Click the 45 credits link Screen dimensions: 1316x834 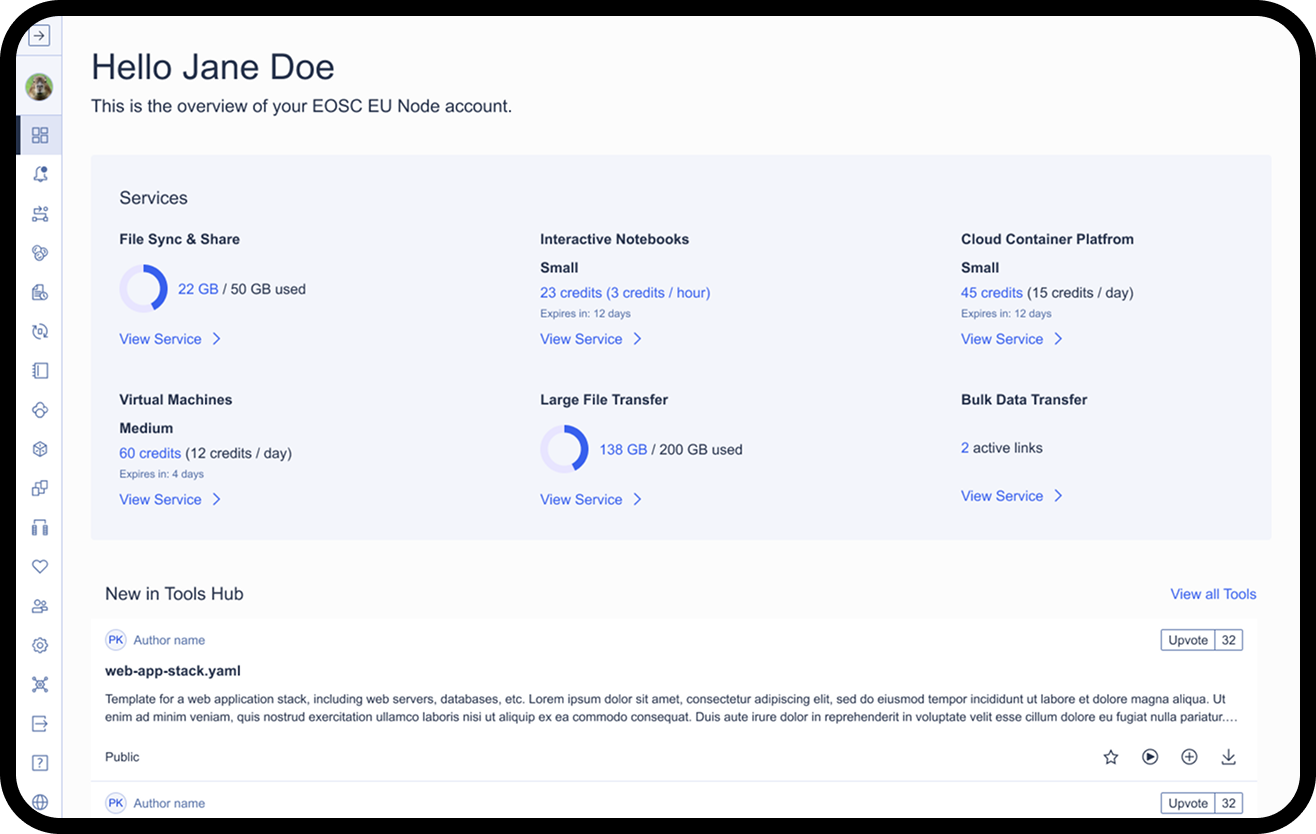tap(992, 293)
